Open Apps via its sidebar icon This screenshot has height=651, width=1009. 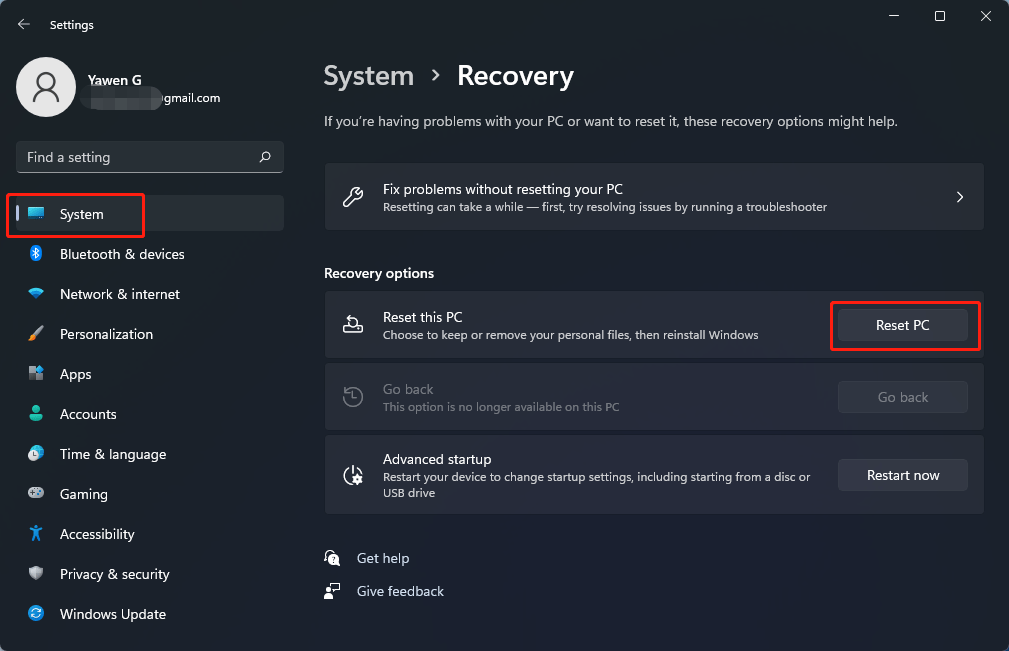click(x=36, y=374)
